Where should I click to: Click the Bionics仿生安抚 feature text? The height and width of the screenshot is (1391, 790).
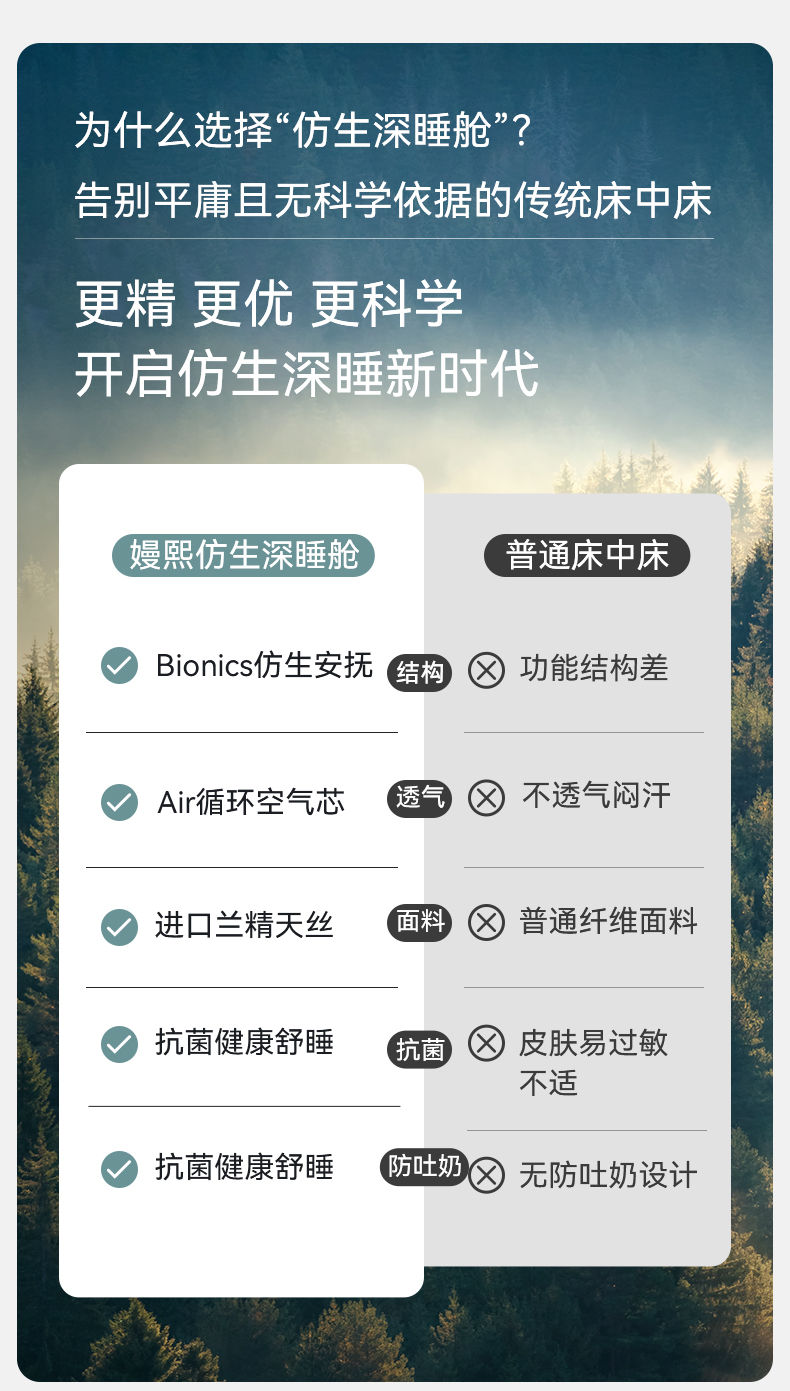264,666
